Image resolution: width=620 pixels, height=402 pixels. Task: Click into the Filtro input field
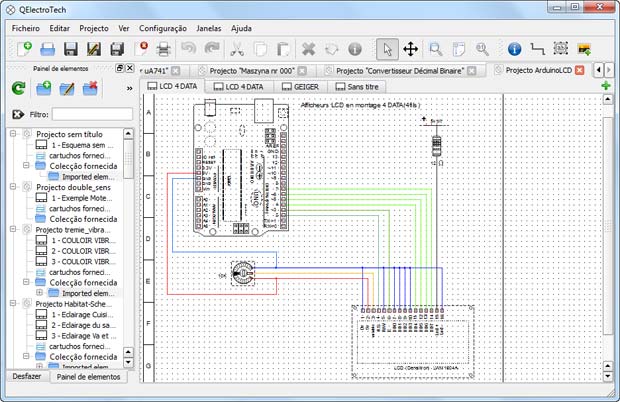click(92, 114)
